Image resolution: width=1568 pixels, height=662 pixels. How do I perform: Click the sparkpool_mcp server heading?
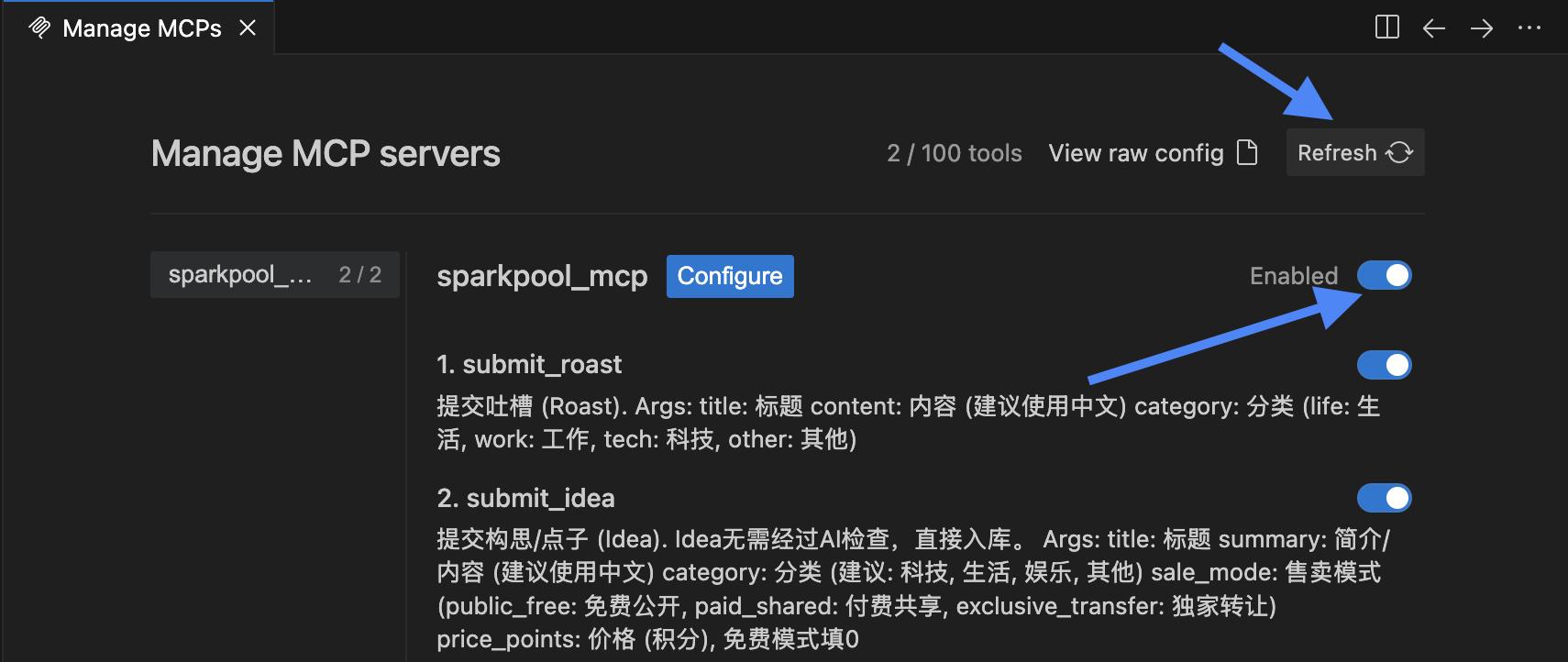point(542,276)
